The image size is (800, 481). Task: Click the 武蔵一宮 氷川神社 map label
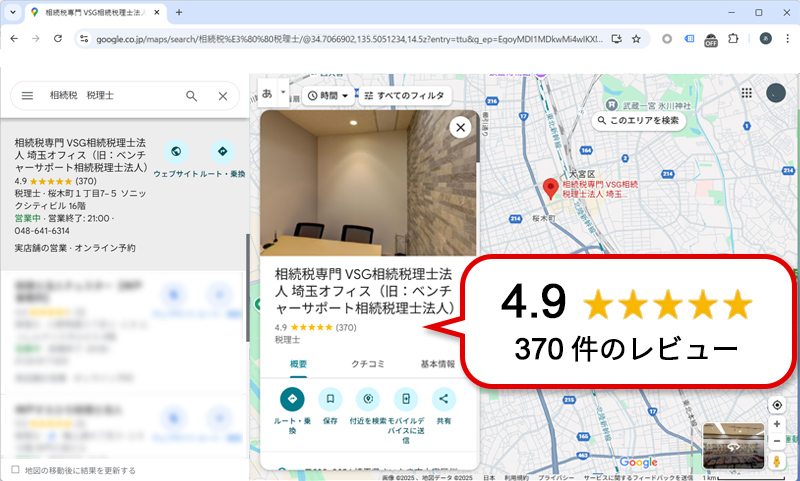pos(657,106)
